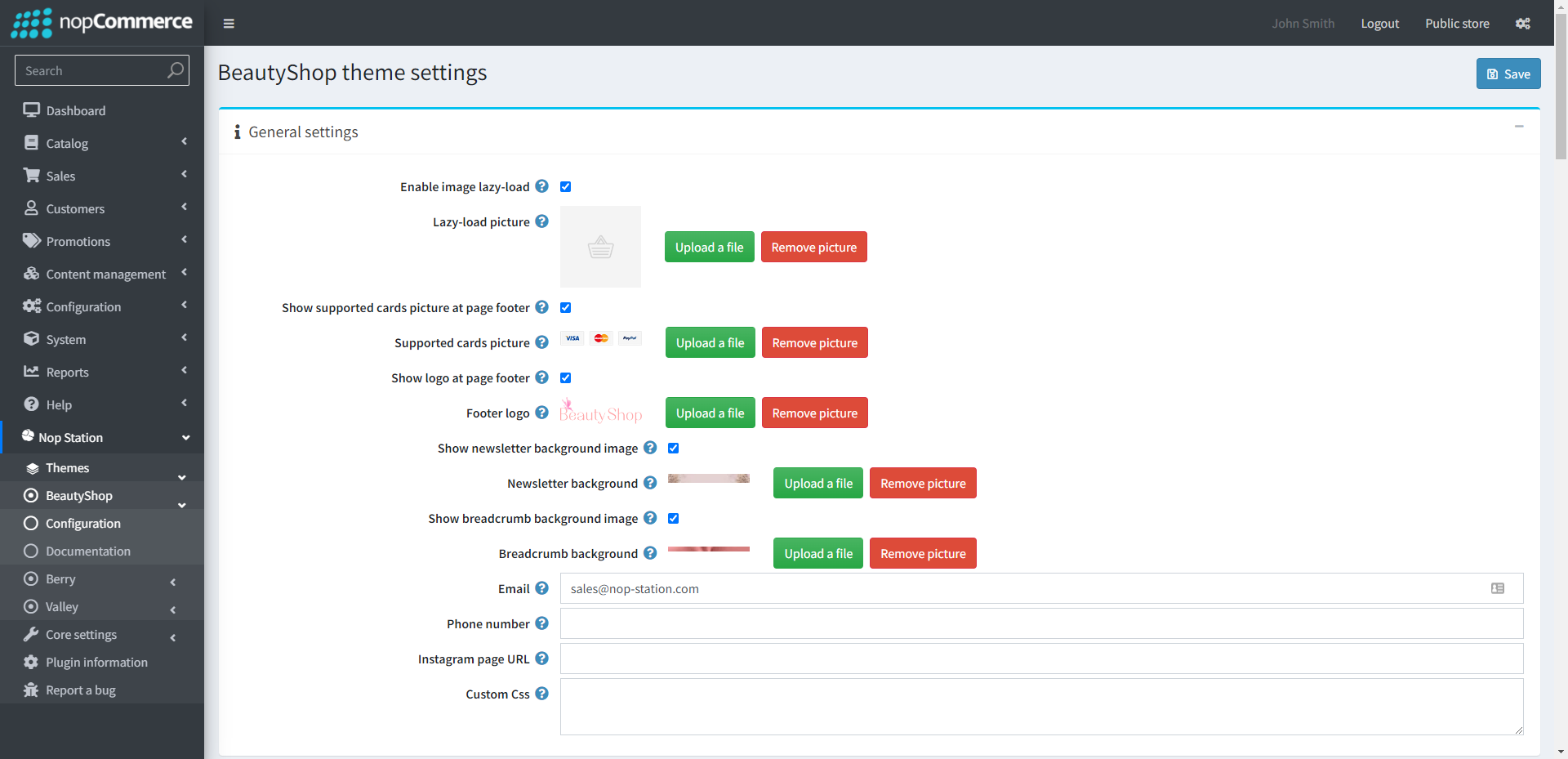Click the Email input field
The image size is (1568, 759).
pyautogui.click(x=1041, y=588)
